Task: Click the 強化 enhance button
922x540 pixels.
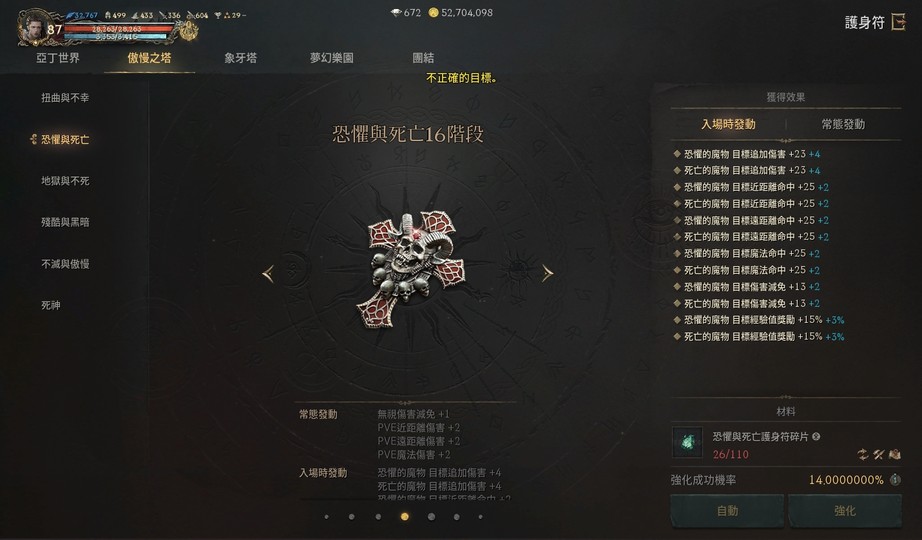Action: tap(845, 511)
